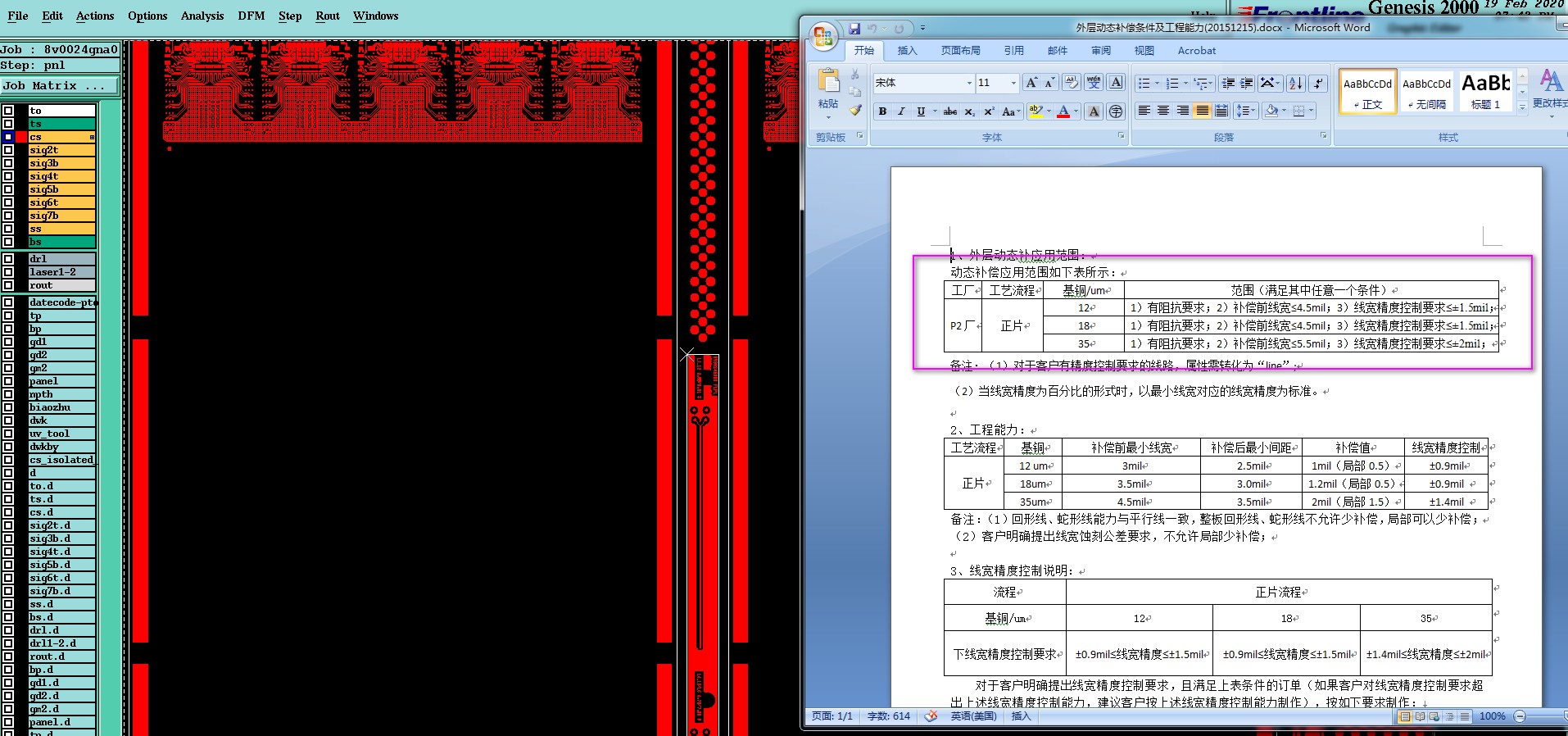Open the Font dialog launcher in Word
The width and height of the screenshot is (1568, 736).
1121,136
